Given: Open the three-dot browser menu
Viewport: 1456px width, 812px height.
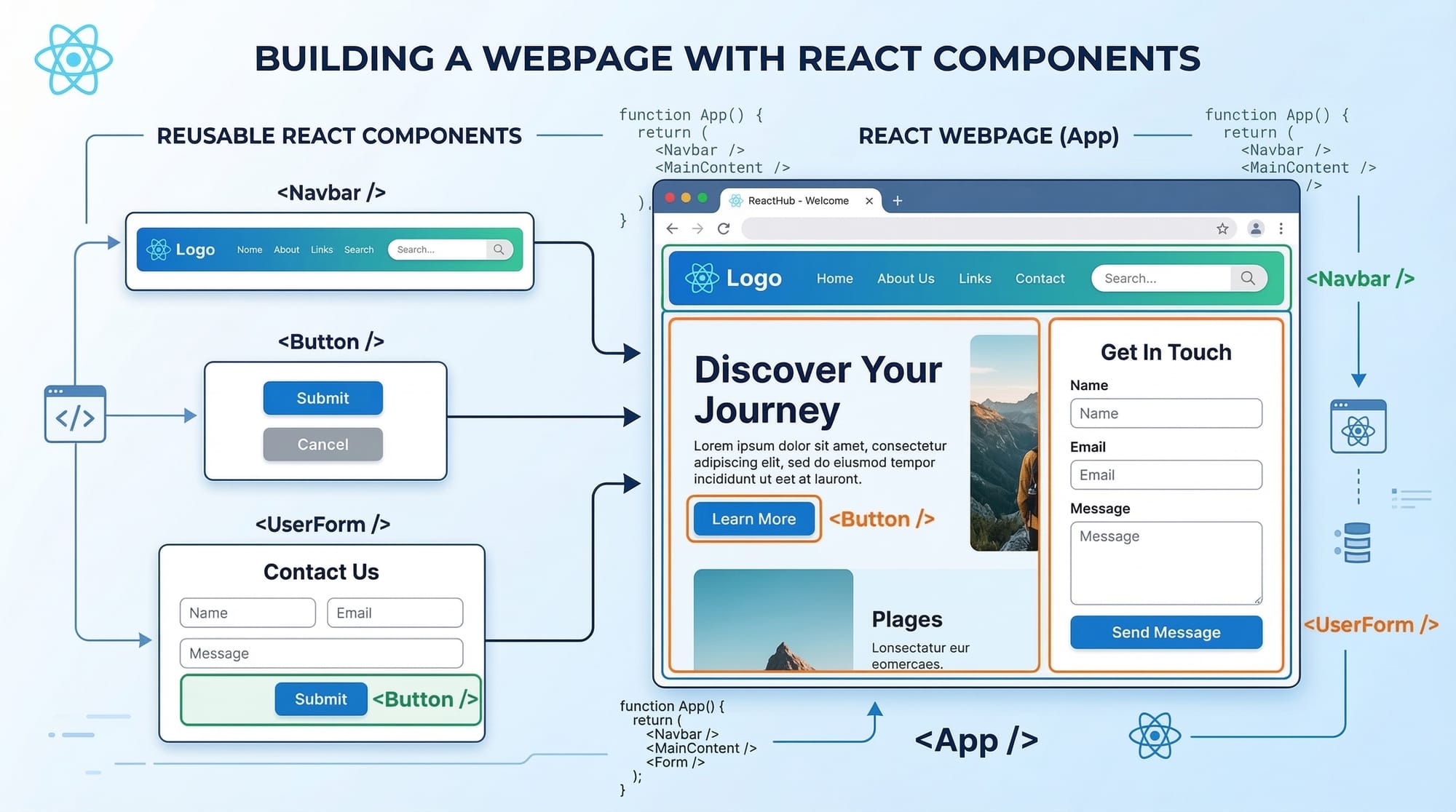Looking at the screenshot, I should pyautogui.click(x=1281, y=228).
